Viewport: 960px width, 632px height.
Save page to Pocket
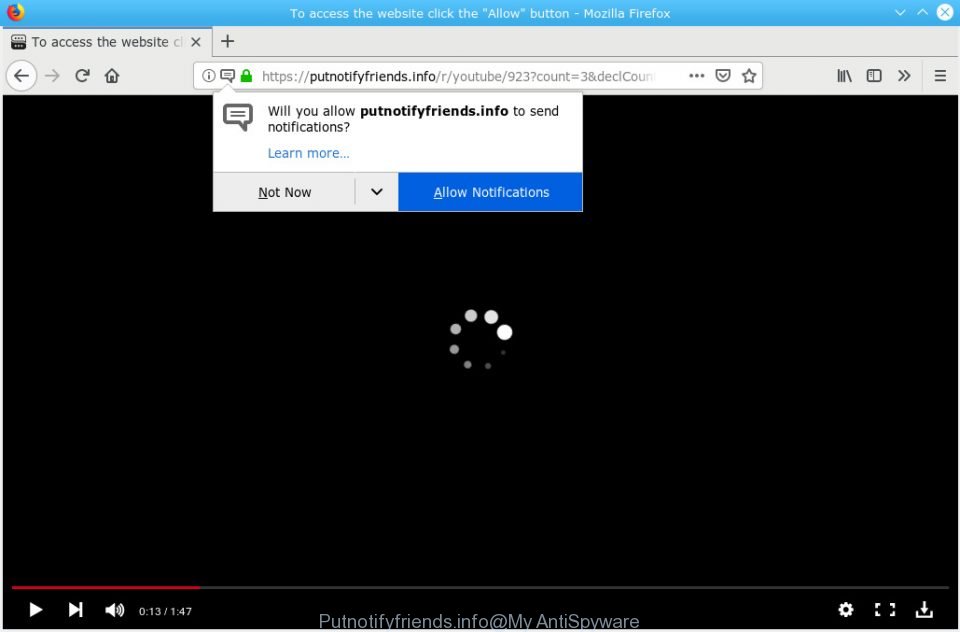[723, 76]
